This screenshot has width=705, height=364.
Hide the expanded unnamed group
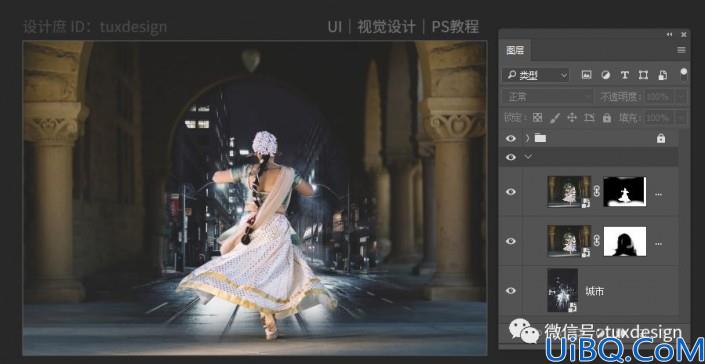[x=511, y=157]
